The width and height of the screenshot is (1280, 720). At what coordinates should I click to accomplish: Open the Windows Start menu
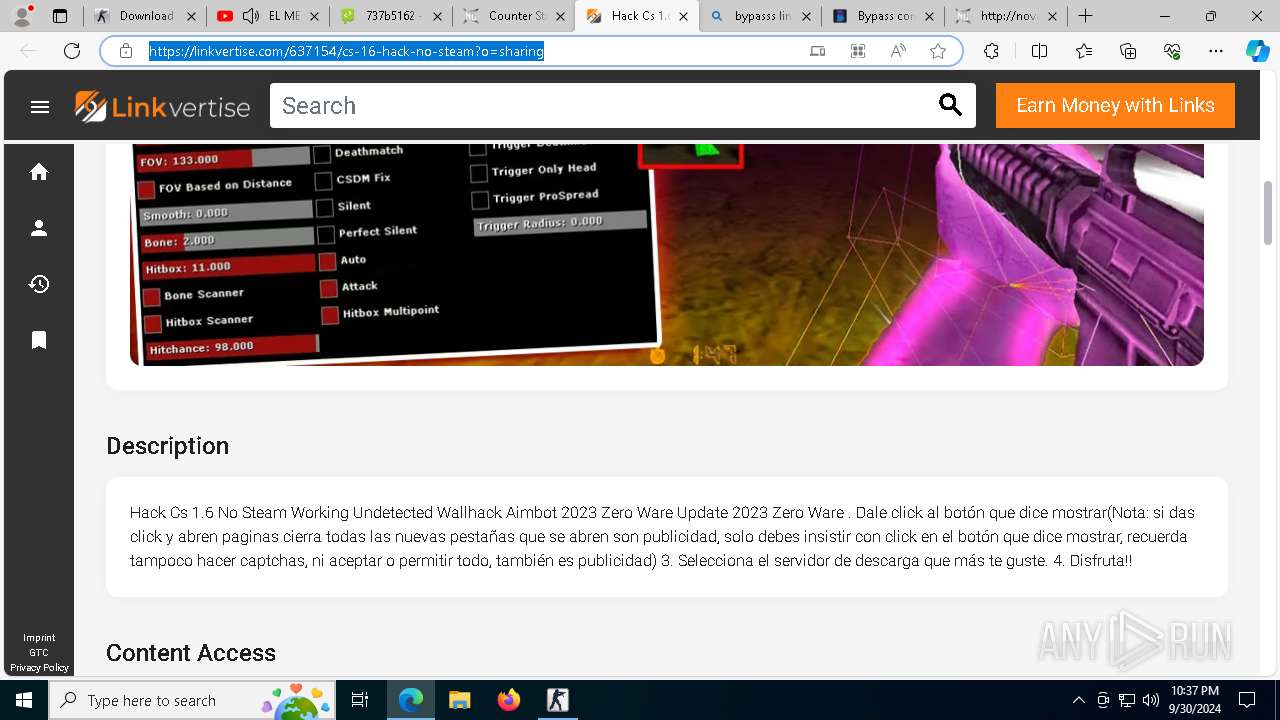click(23, 700)
